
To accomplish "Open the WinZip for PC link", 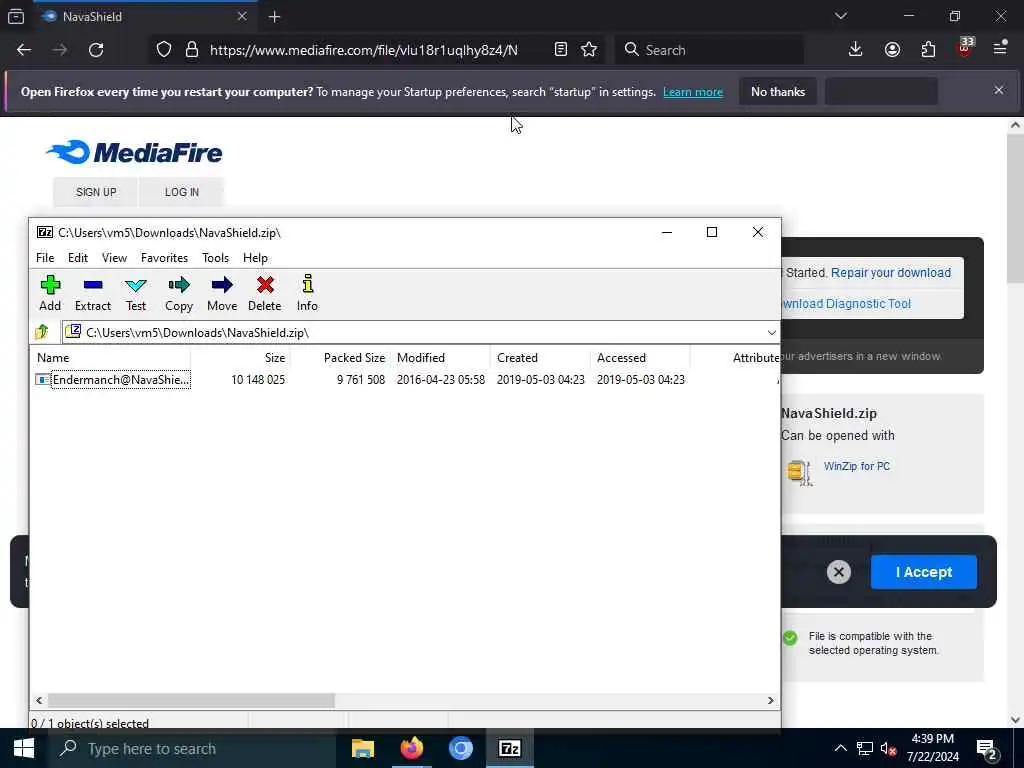I will (x=857, y=466).
